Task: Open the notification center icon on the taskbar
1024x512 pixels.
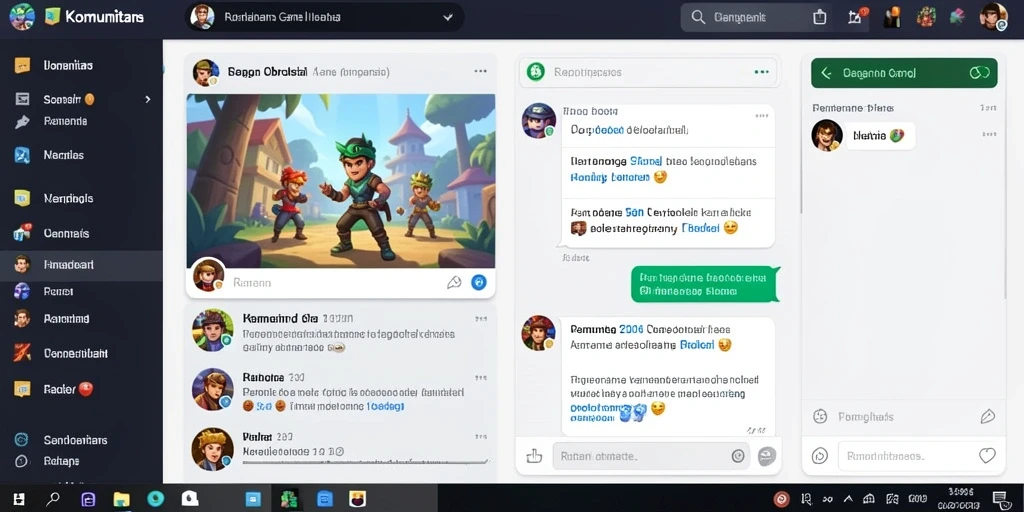Action: (999, 500)
